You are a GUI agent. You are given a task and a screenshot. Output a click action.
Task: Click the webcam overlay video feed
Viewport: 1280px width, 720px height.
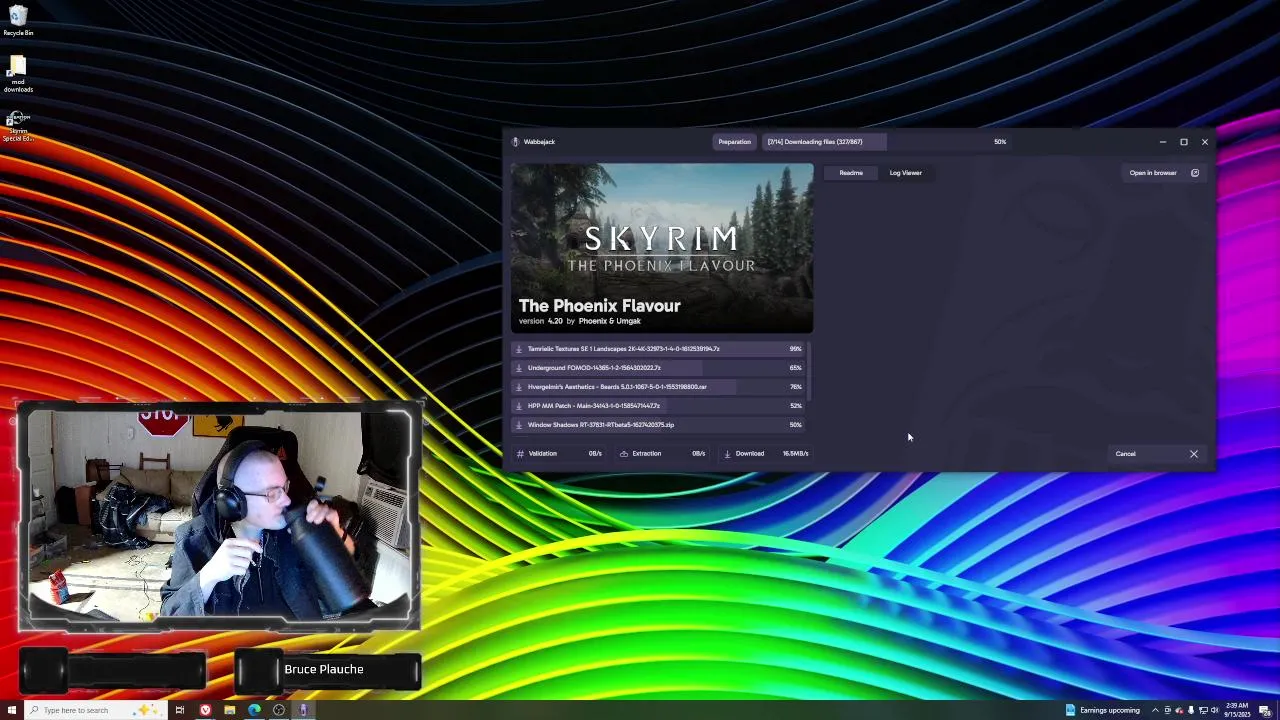(x=219, y=516)
